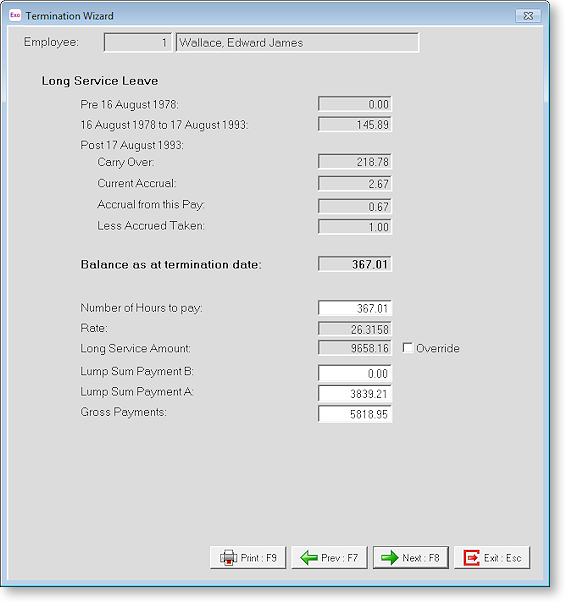Click the Rate value field

pos(355,329)
